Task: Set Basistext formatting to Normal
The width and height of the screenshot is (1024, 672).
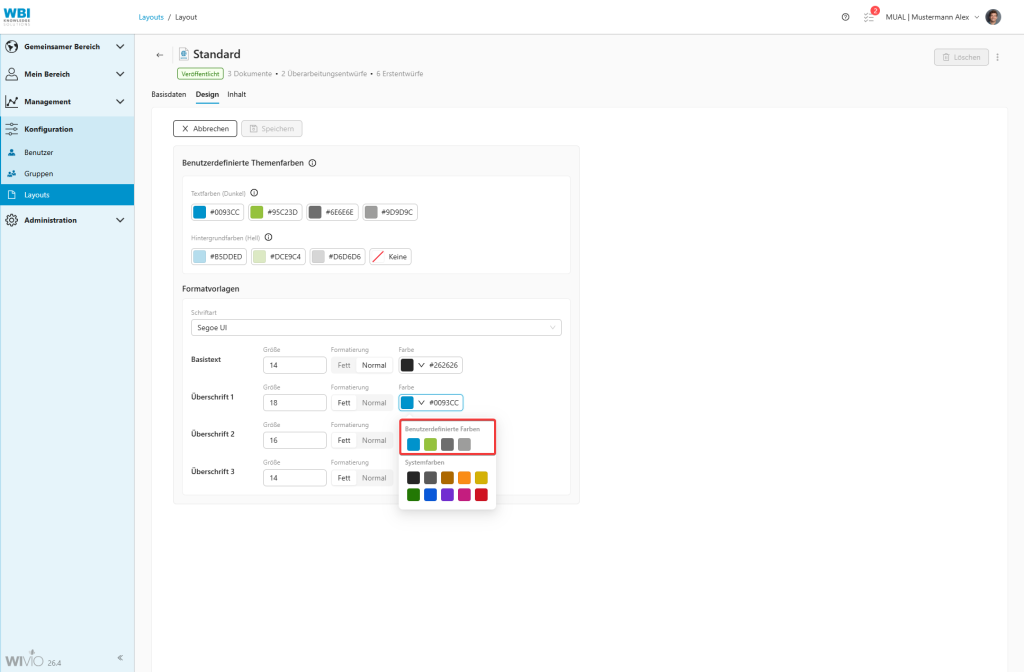Action: tap(374, 365)
